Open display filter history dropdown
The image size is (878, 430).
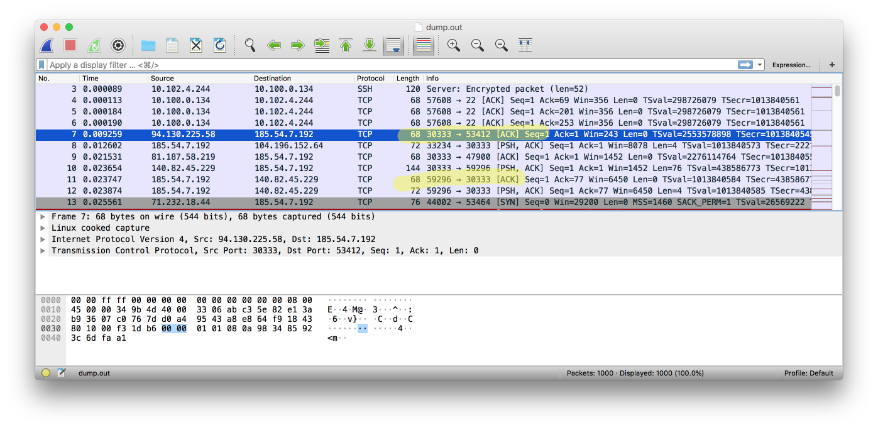pos(761,65)
